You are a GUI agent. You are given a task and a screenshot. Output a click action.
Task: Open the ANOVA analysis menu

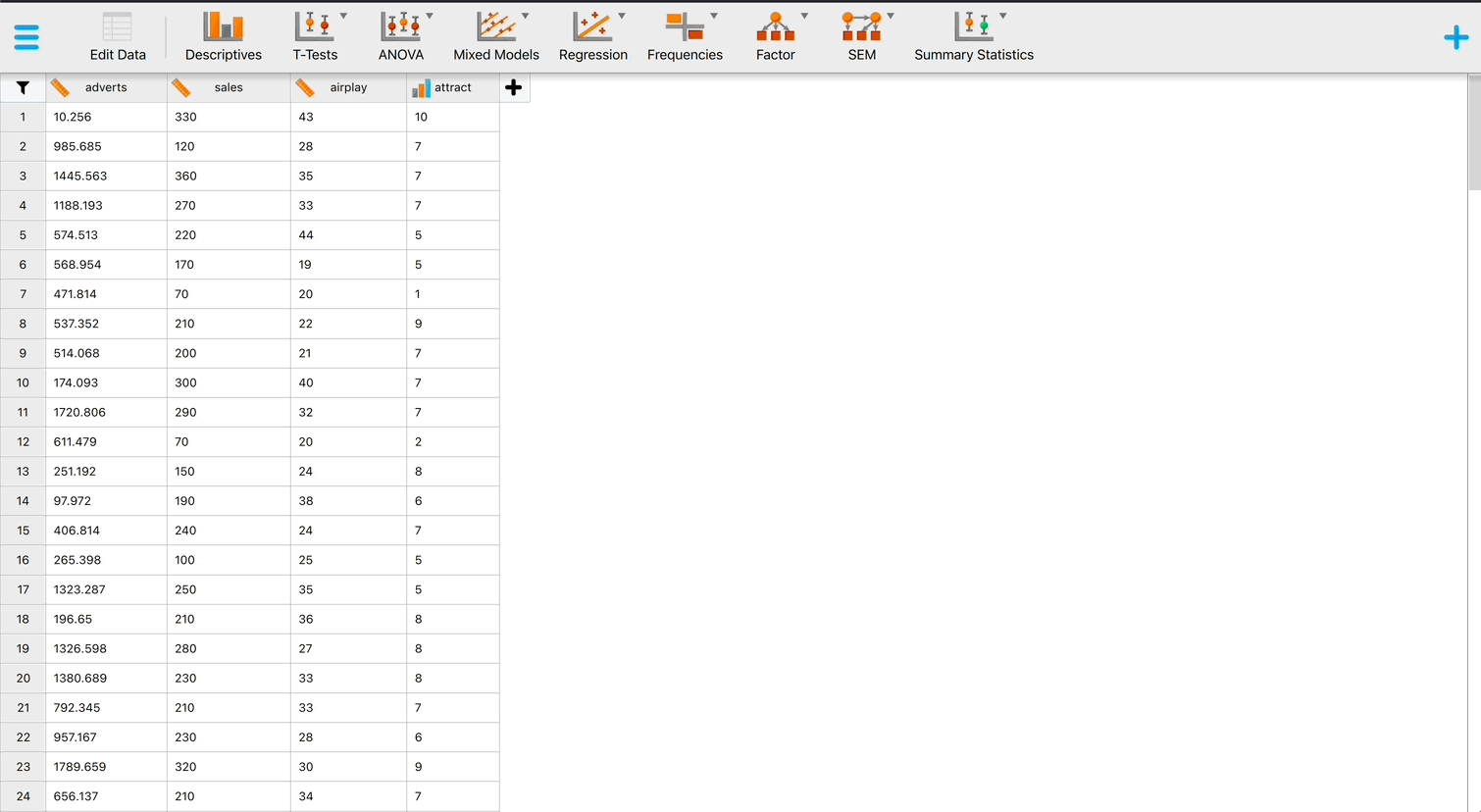click(x=401, y=37)
